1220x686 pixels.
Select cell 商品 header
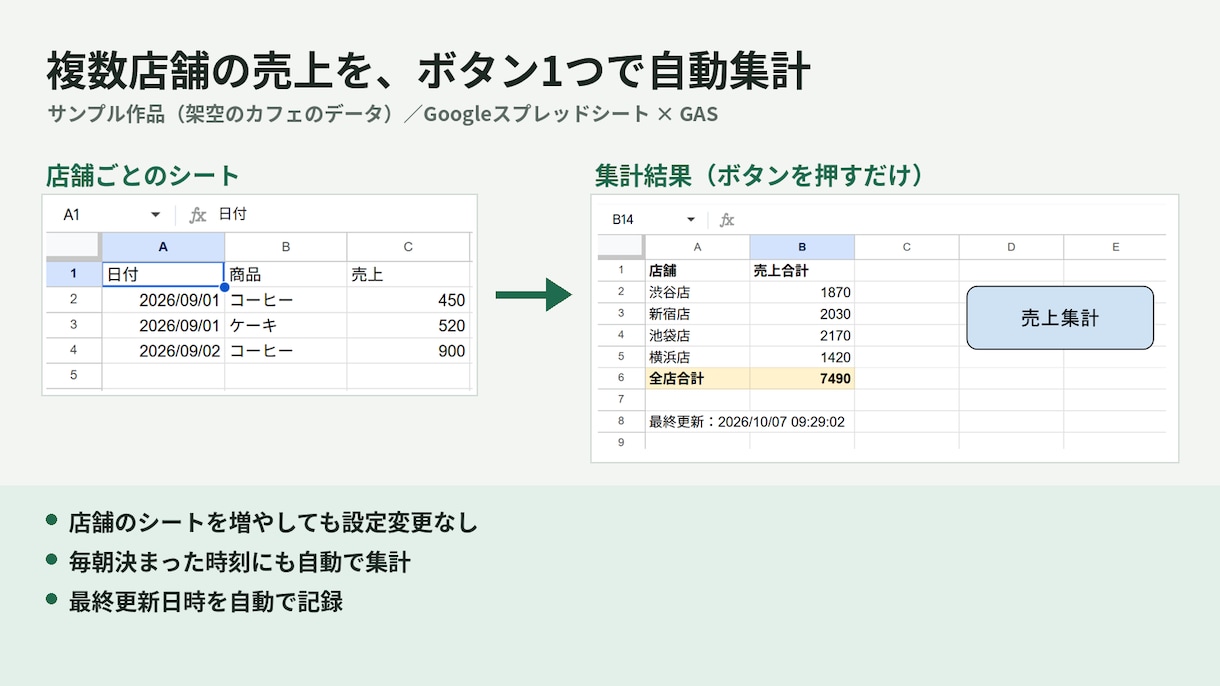click(x=285, y=274)
